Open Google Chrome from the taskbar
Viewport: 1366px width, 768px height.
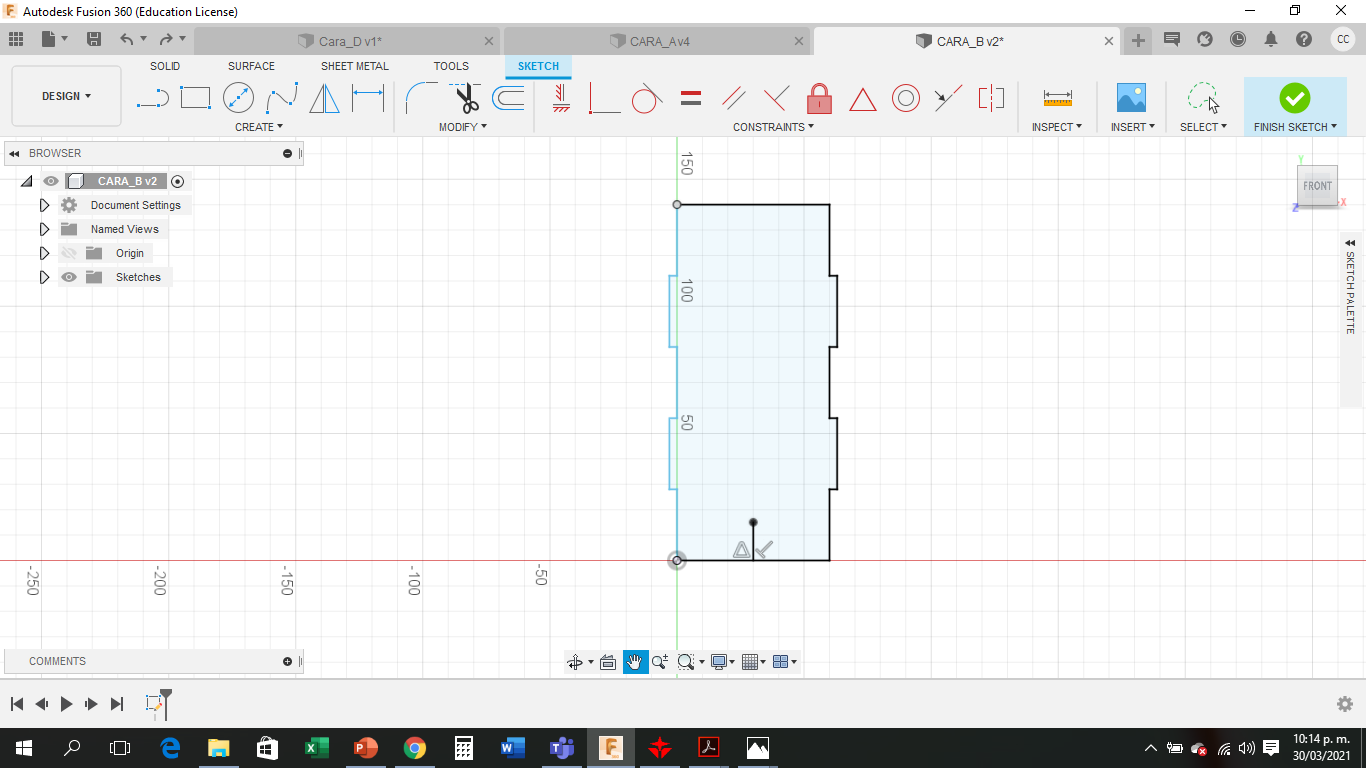tap(414, 748)
